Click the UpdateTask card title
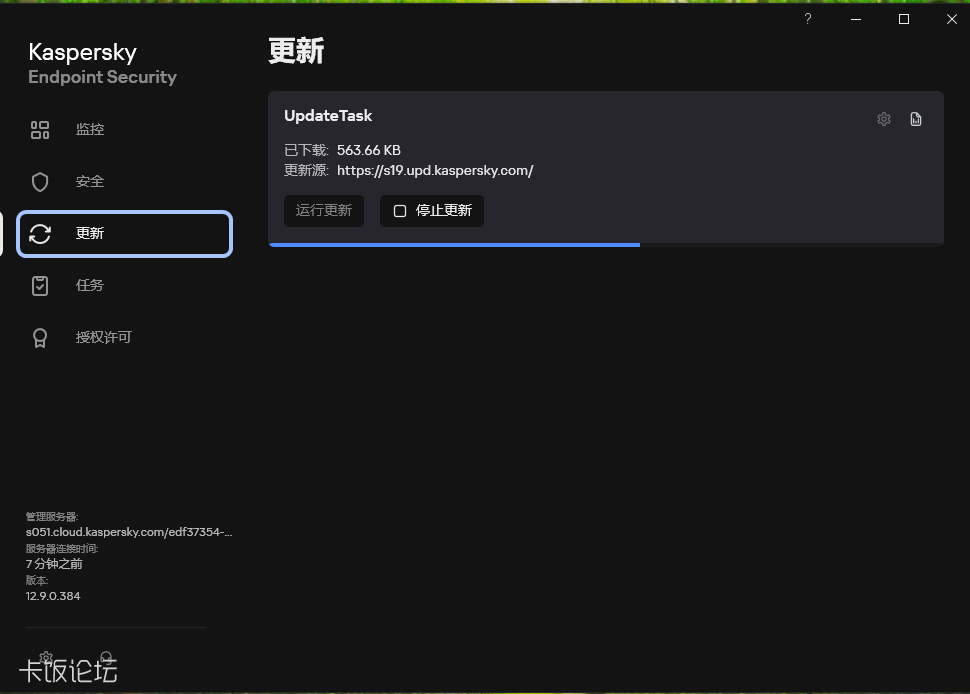The image size is (970, 694). pyautogui.click(x=328, y=116)
